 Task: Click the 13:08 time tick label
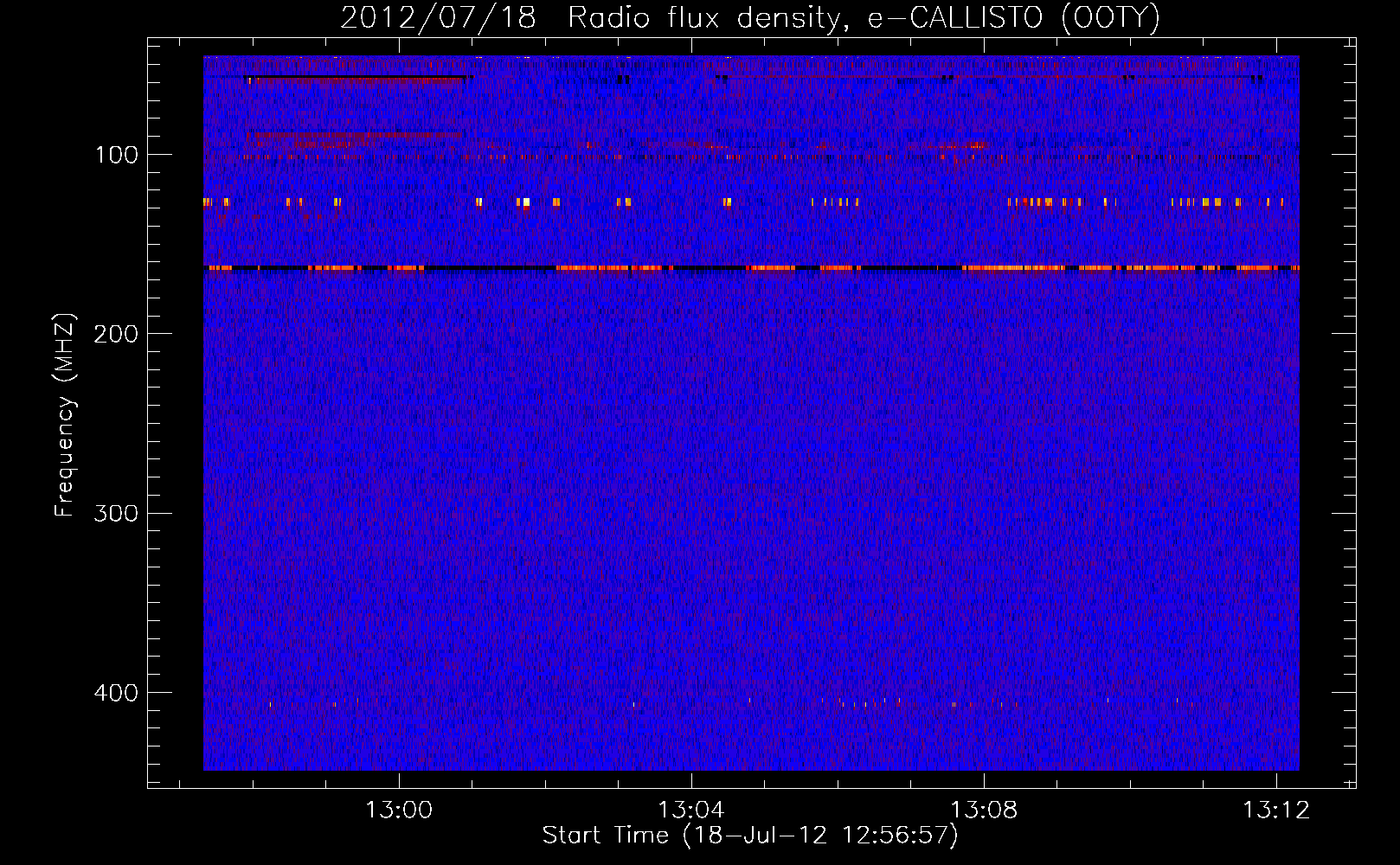click(984, 811)
